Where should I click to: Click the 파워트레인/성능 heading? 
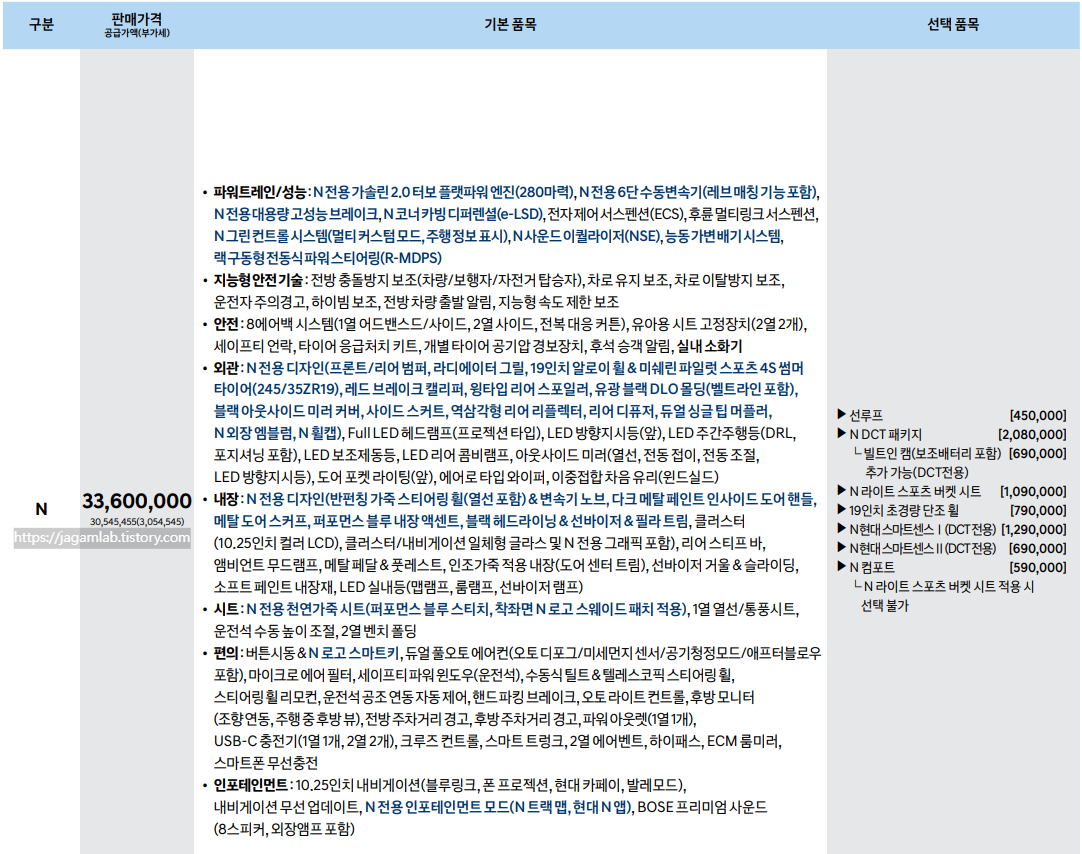259,192
